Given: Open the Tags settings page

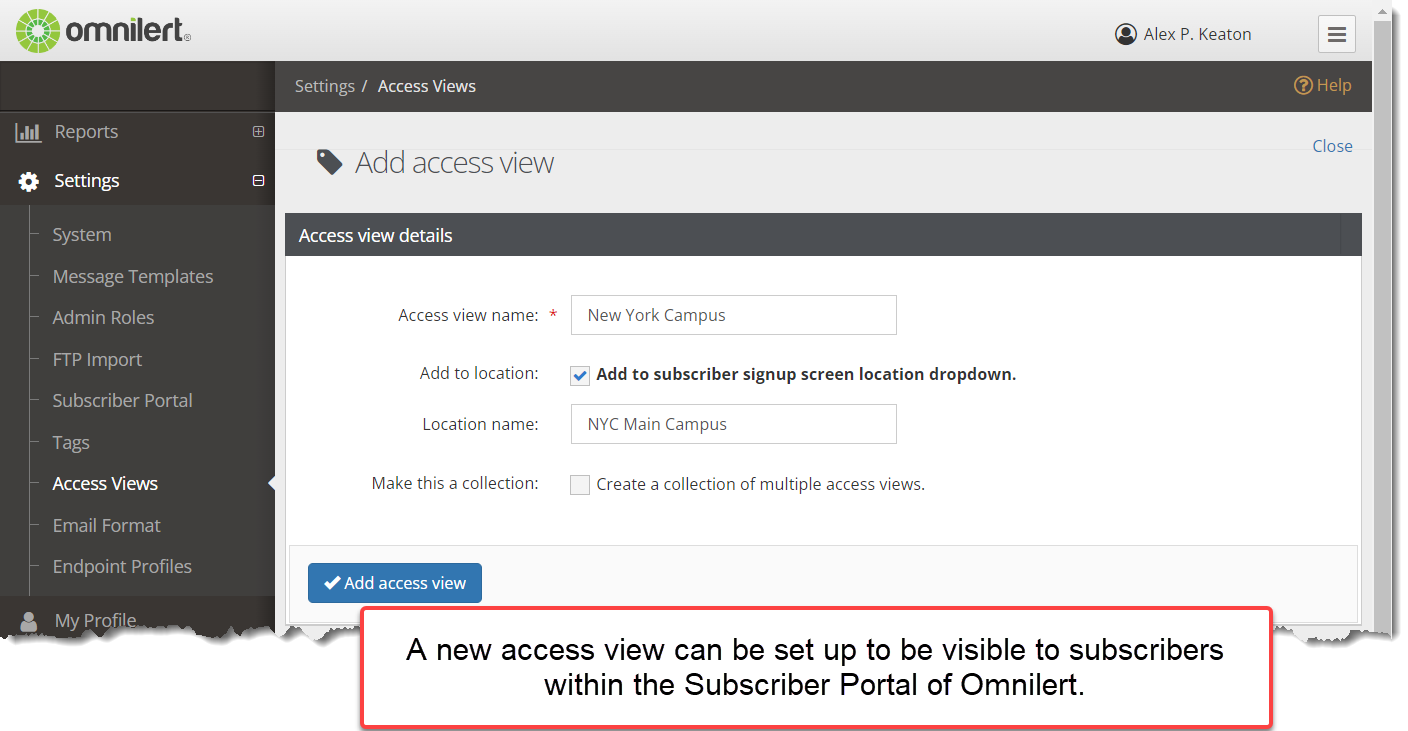Looking at the screenshot, I should point(71,443).
